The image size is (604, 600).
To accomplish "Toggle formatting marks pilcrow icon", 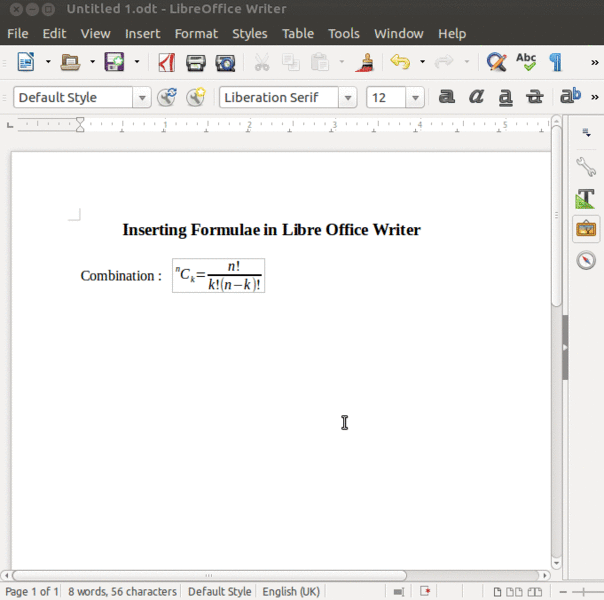I will [x=556, y=62].
